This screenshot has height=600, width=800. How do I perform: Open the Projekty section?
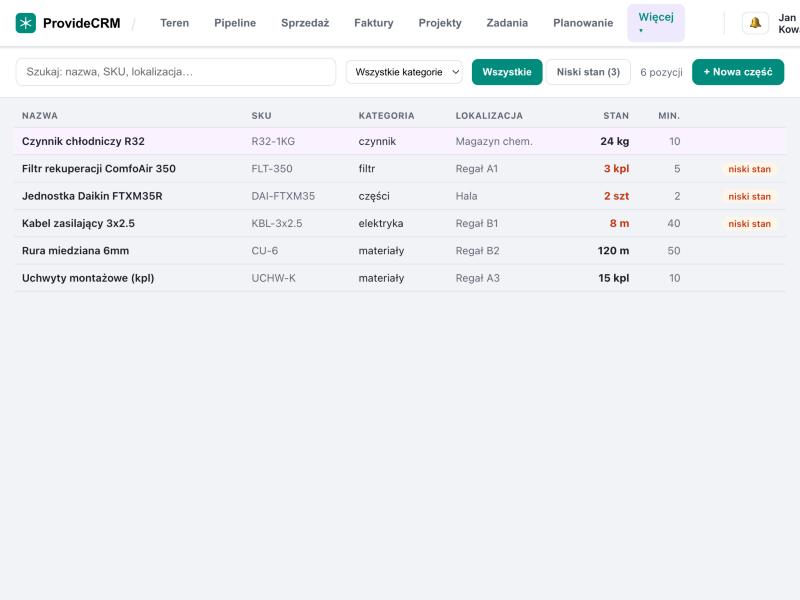[440, 23]
